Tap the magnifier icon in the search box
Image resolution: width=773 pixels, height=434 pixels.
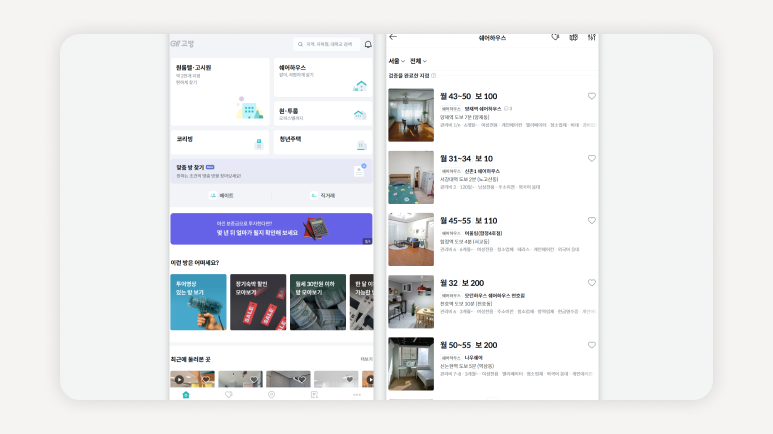(300, 44)
